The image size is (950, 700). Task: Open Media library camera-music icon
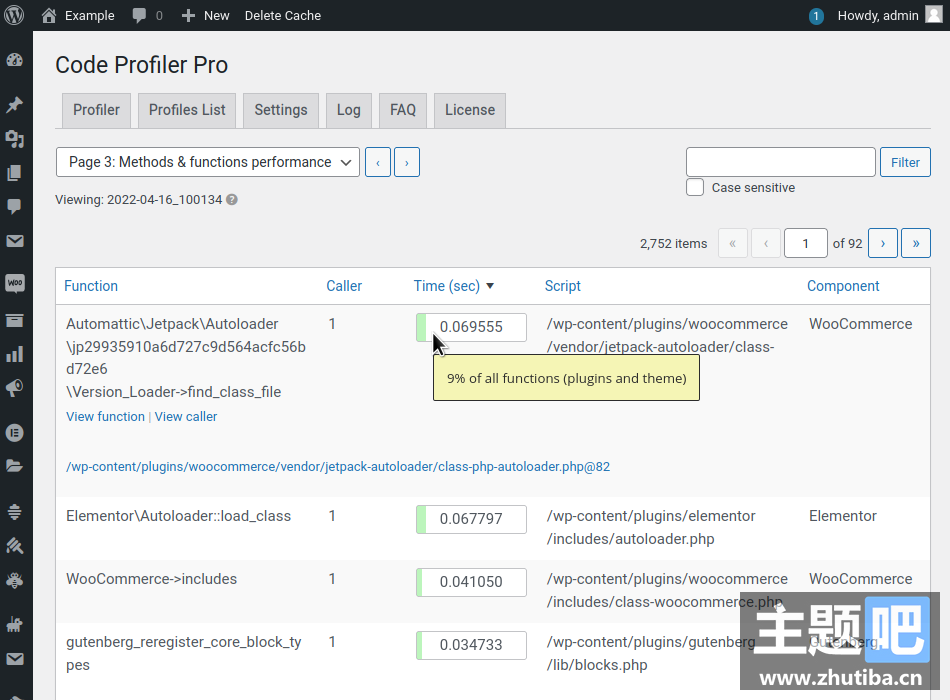coord(15,139)
